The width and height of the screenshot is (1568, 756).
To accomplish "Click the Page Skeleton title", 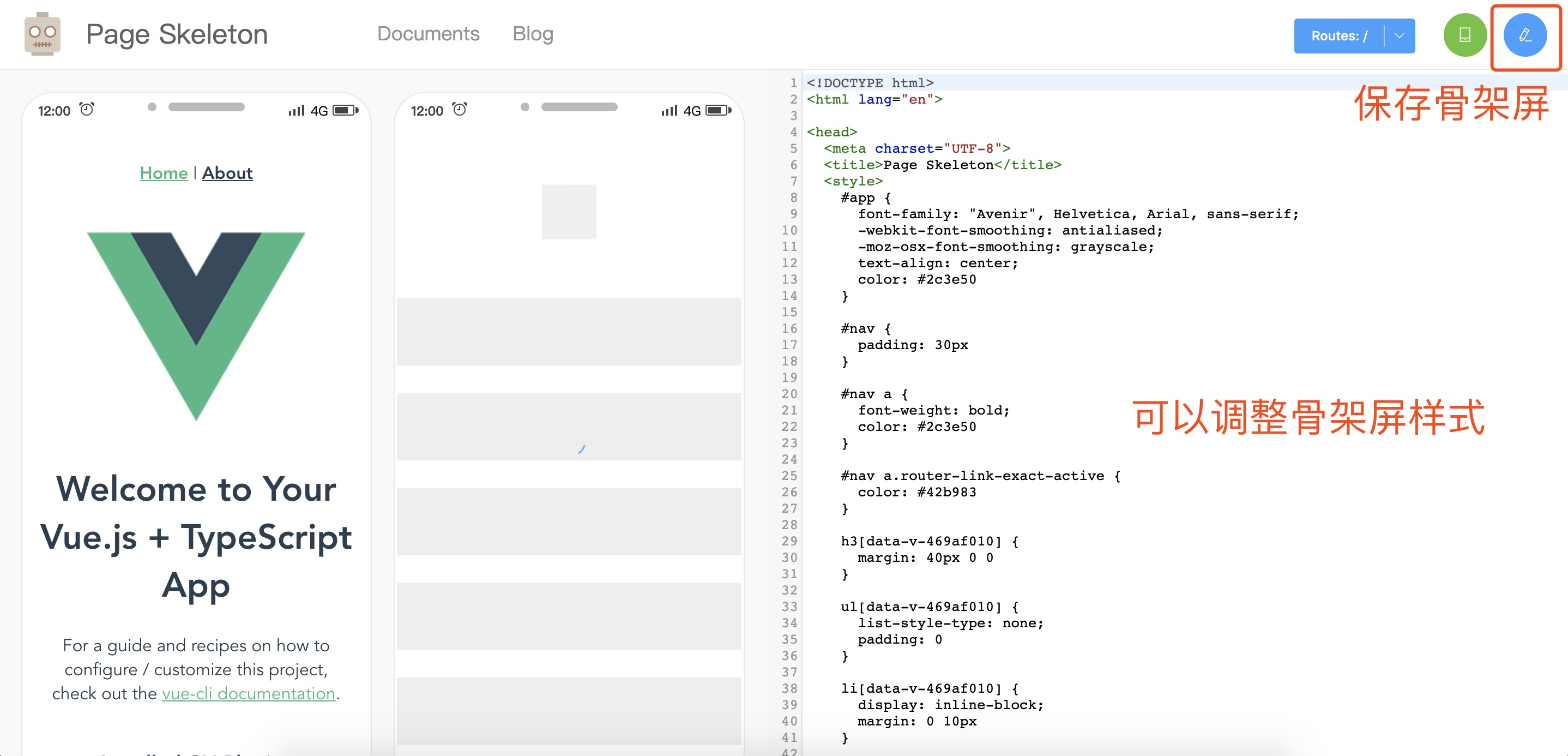I will point(177,34).
